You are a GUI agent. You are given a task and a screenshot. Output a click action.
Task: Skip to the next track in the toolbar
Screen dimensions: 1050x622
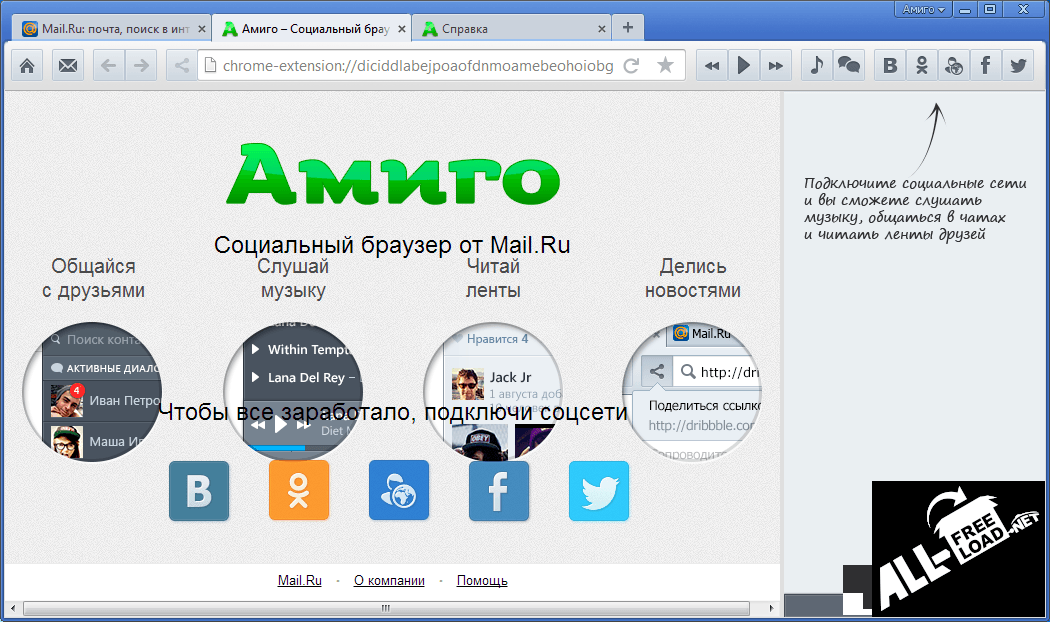pos(775,66)
